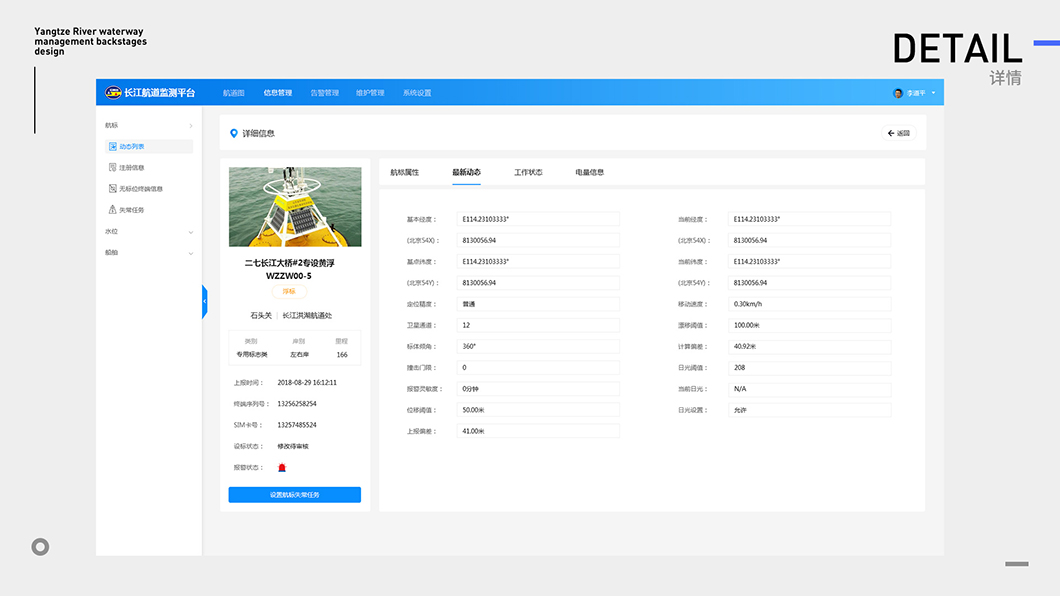
Task: Click the 当前日光 field showing N/A
Action: coord(809,389)
